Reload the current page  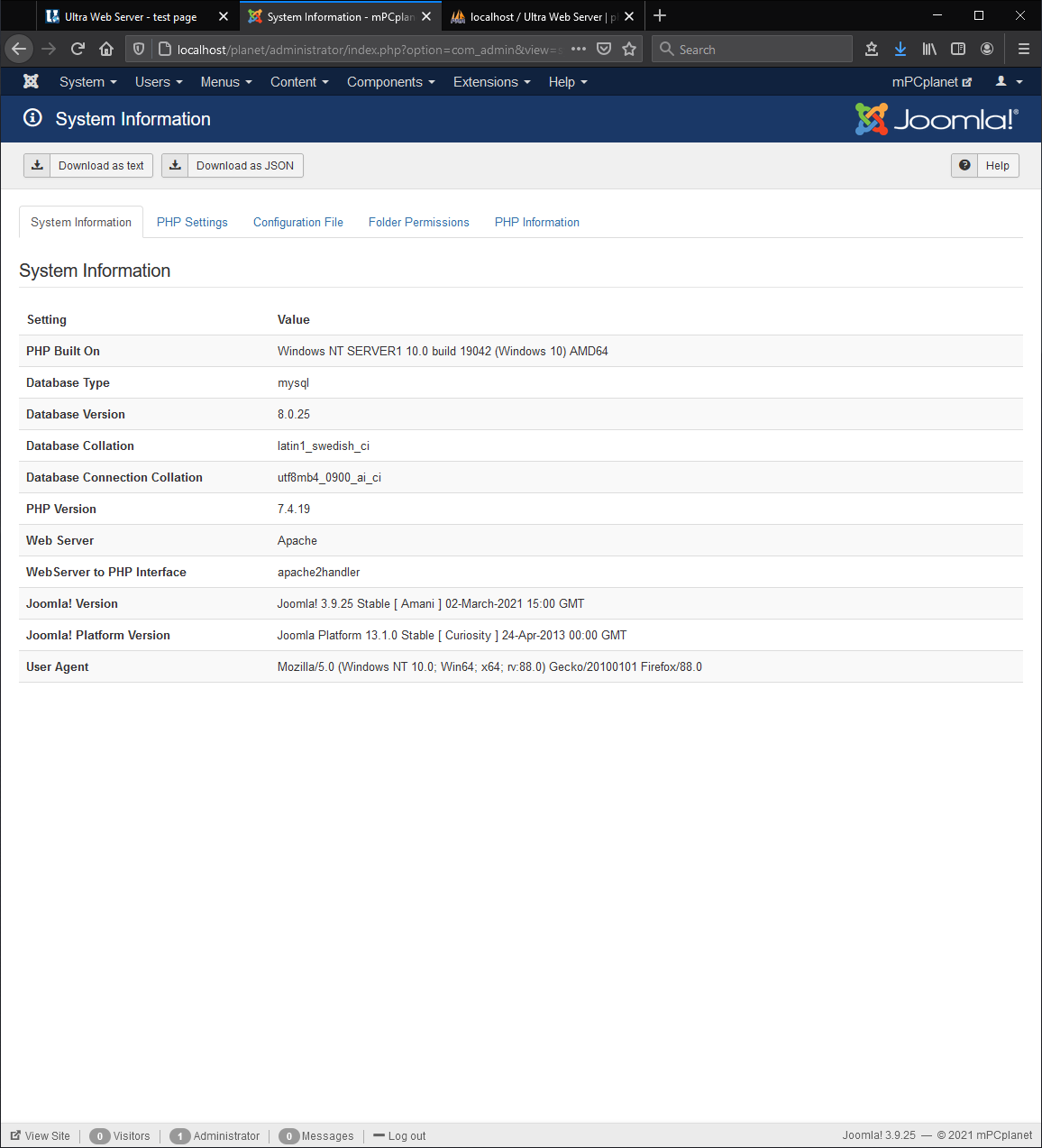(78, 49)
